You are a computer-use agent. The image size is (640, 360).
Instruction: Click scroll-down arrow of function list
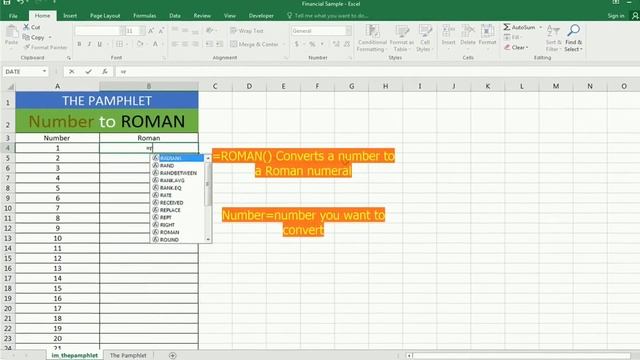click(208, 240)
